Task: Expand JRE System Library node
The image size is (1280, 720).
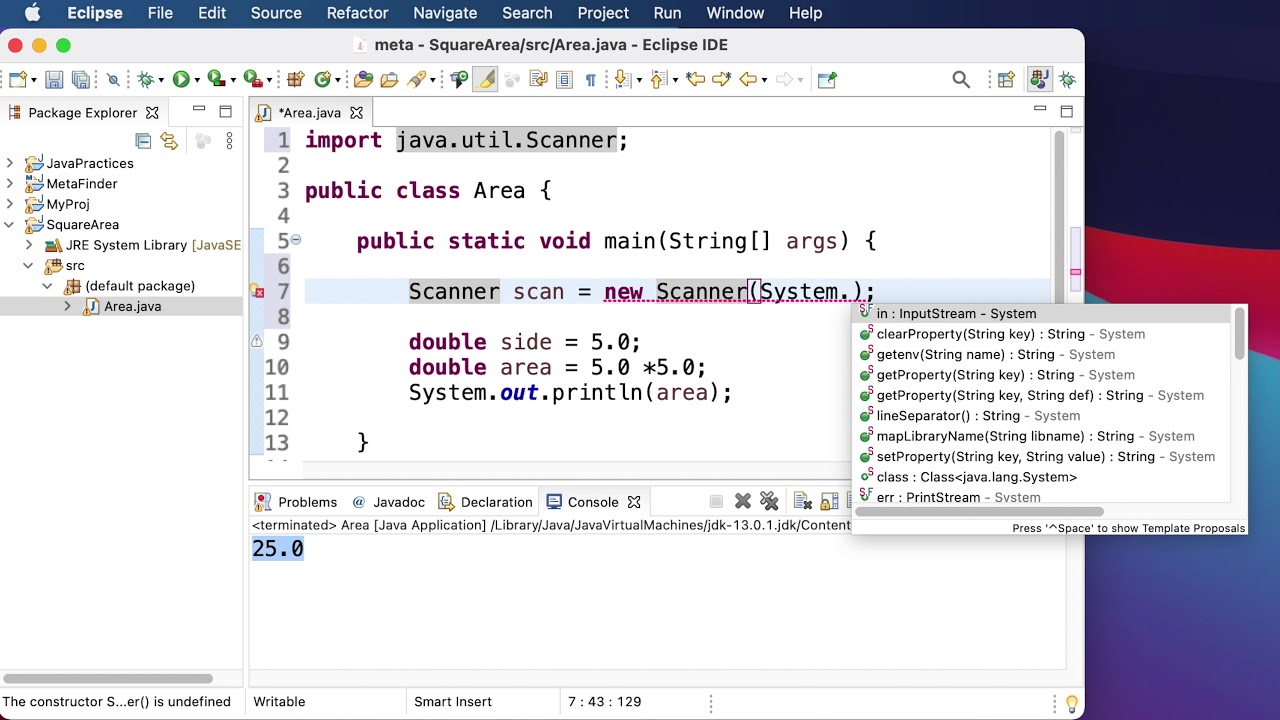Action: [x=29, y=245]
